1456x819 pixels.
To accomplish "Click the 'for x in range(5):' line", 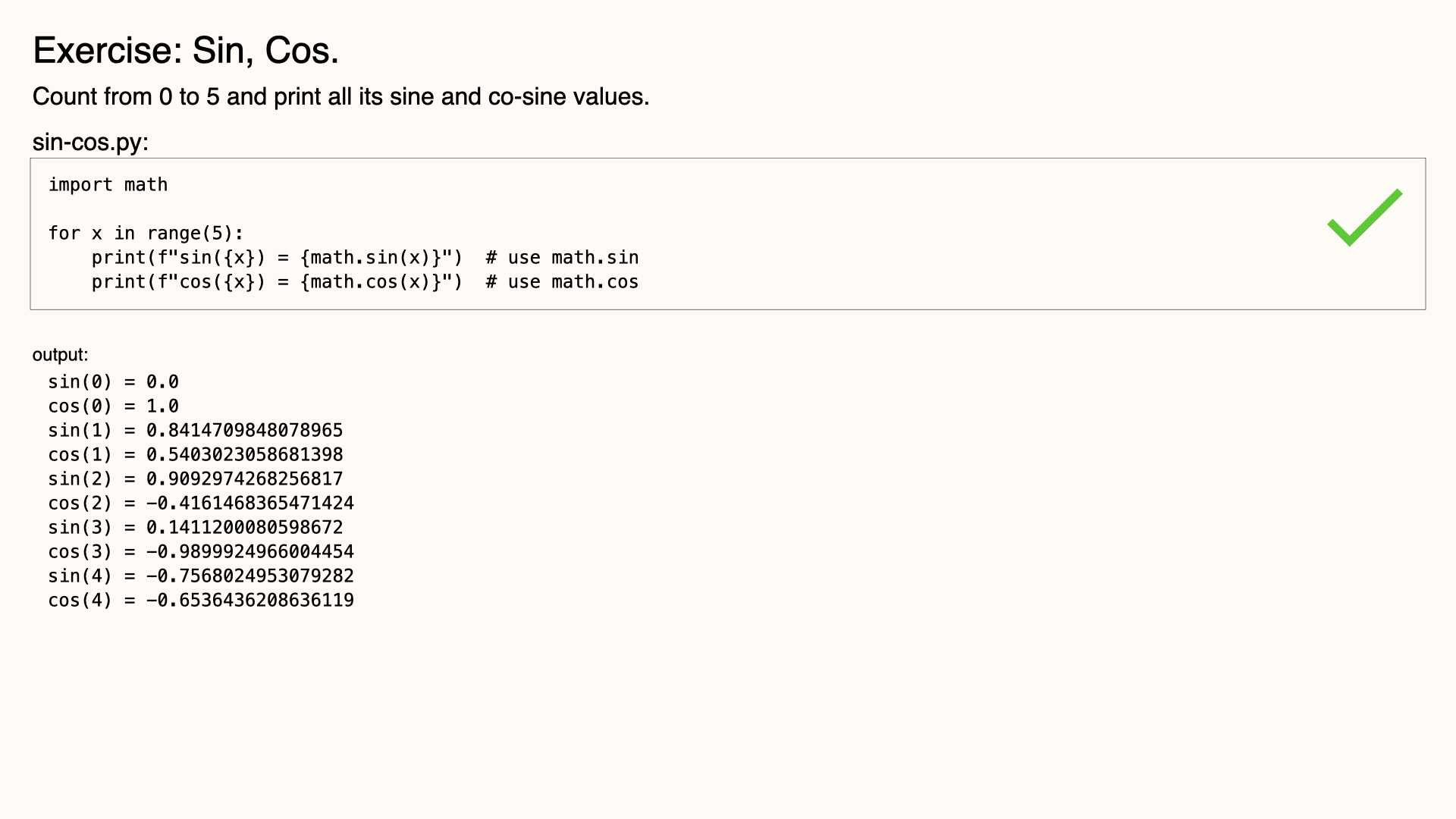I will click(146, 234).
